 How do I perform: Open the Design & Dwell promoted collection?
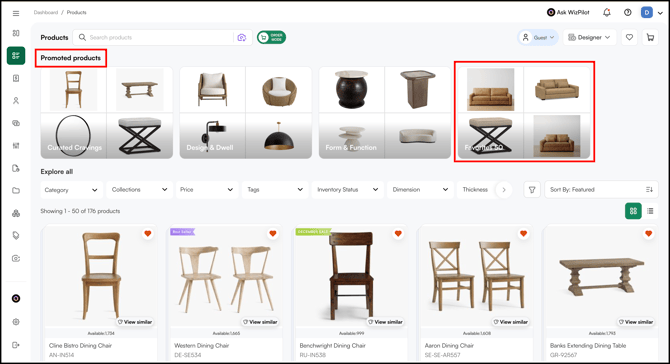(x=246, y=113)
